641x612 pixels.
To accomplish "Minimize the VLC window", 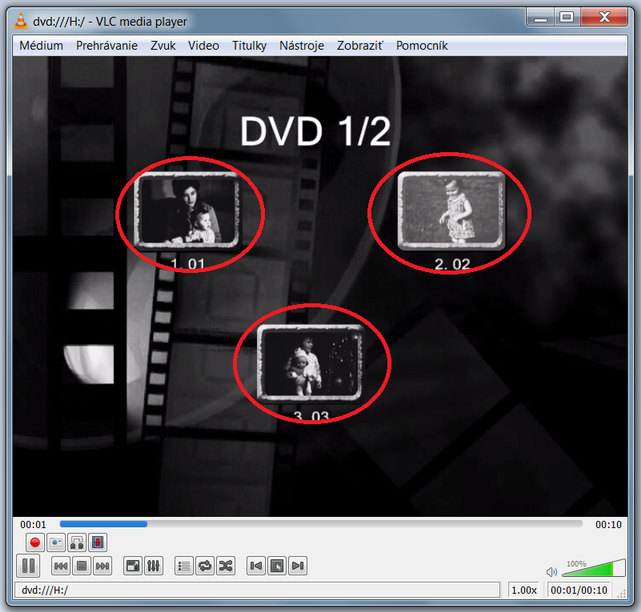I will pos(540,18).
